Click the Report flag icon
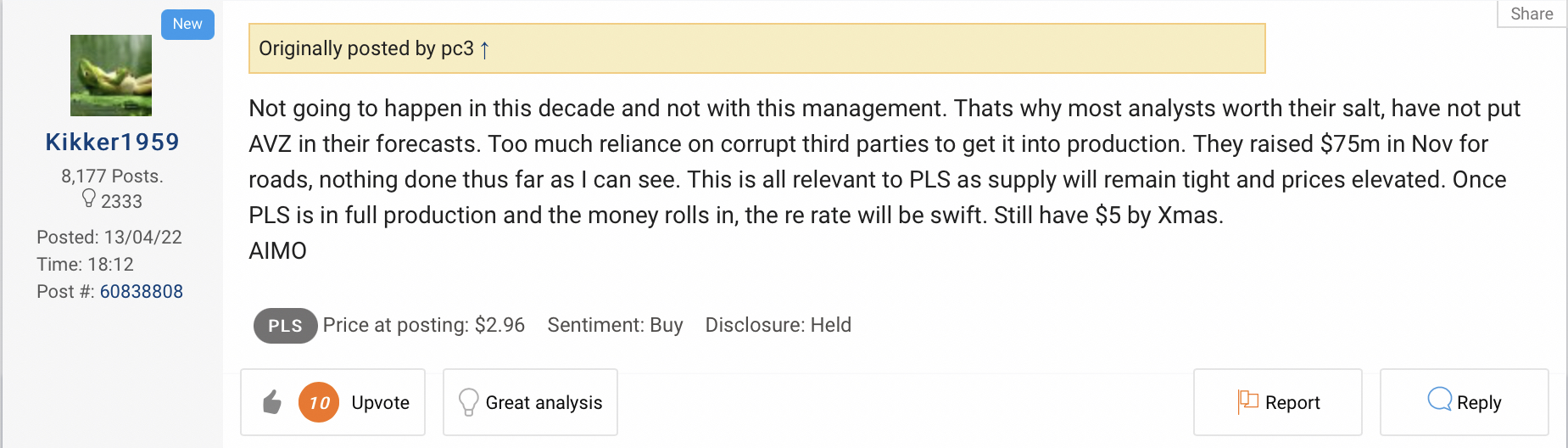The image size is (1568, 448). (1247, 401)
